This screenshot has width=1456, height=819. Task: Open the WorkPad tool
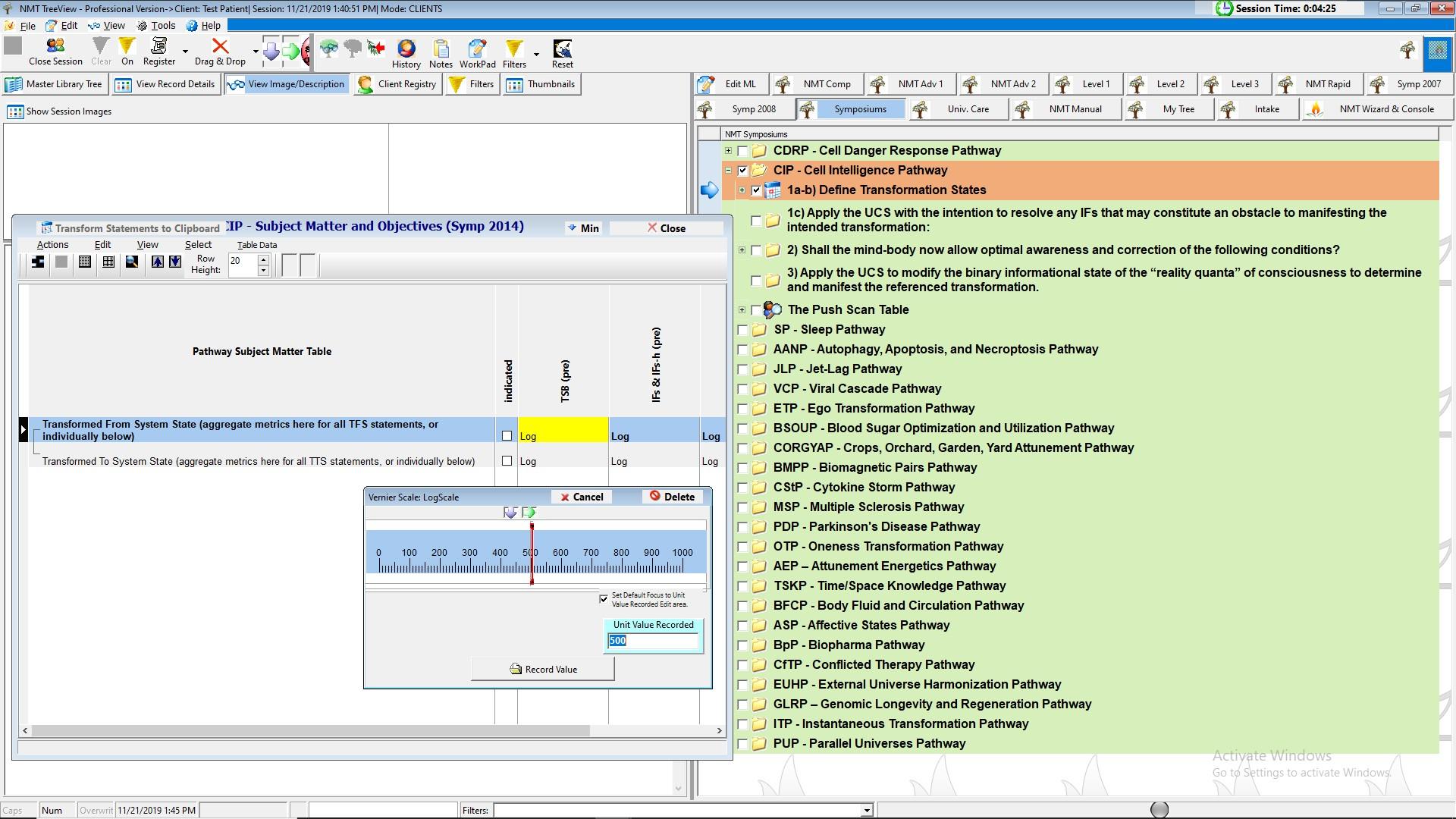(x=477, y=52)
